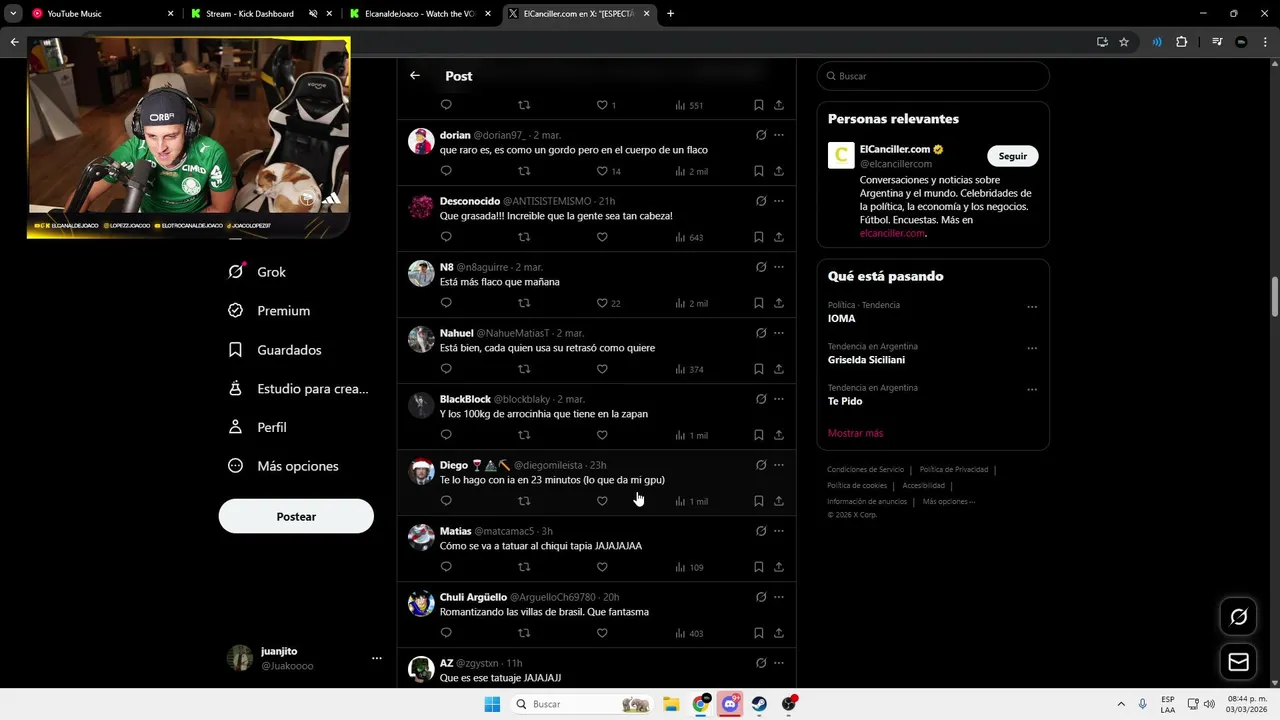Viewport: 1280px width, 720px height.
Task: Click the Postear button
Action: 296,517
